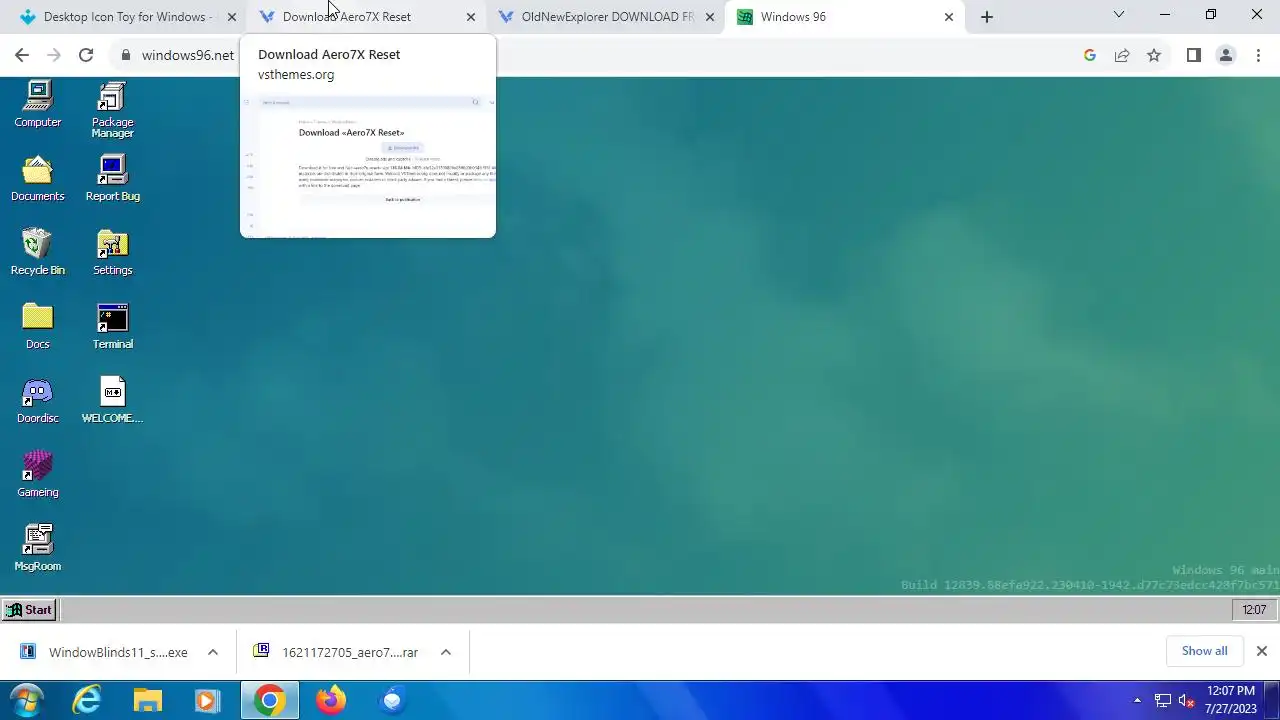Open the Doordisc icon

tap(38, 401)
